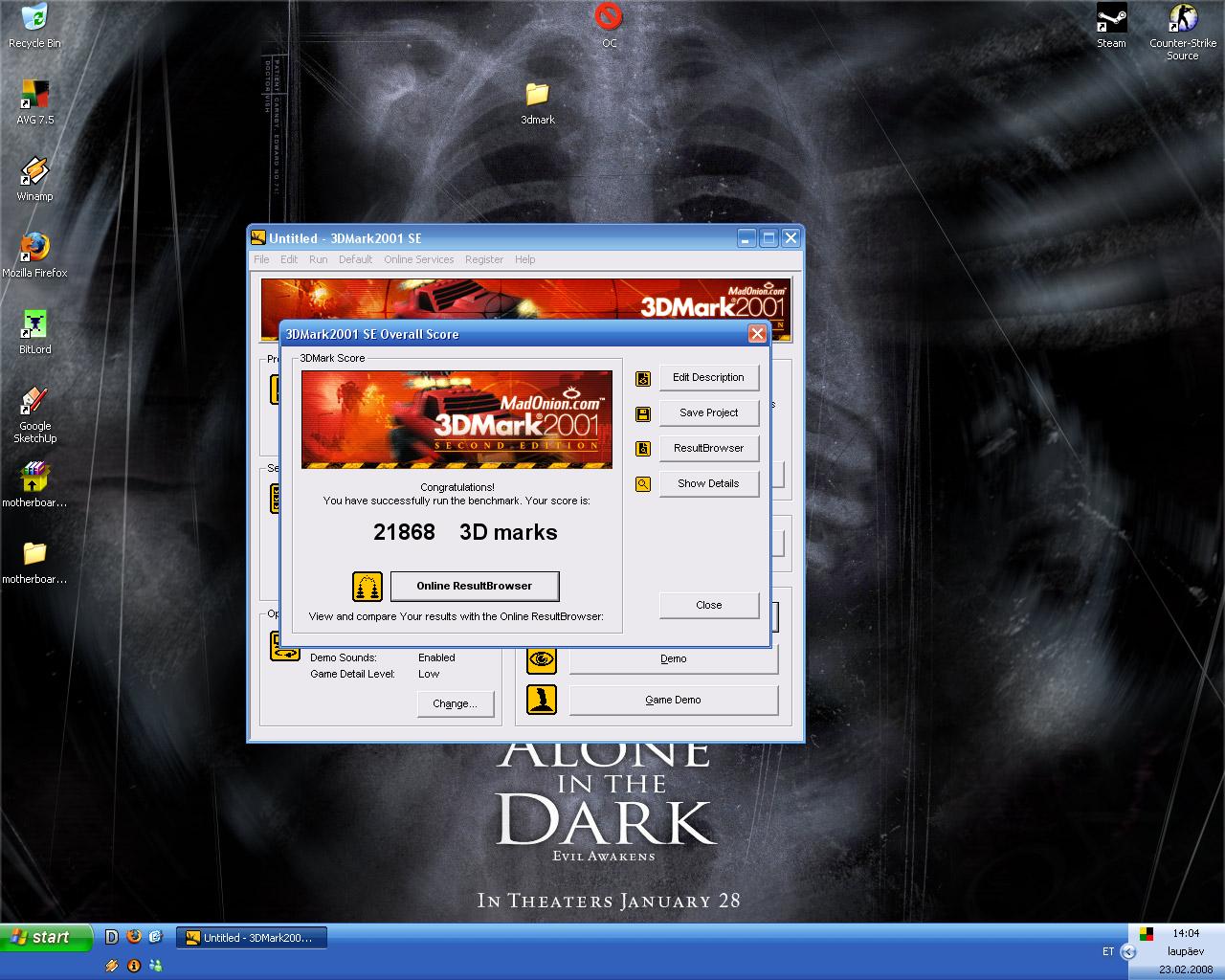1225x980 pixels.
Task: Open the Help menu
Action: pos(525,259)
